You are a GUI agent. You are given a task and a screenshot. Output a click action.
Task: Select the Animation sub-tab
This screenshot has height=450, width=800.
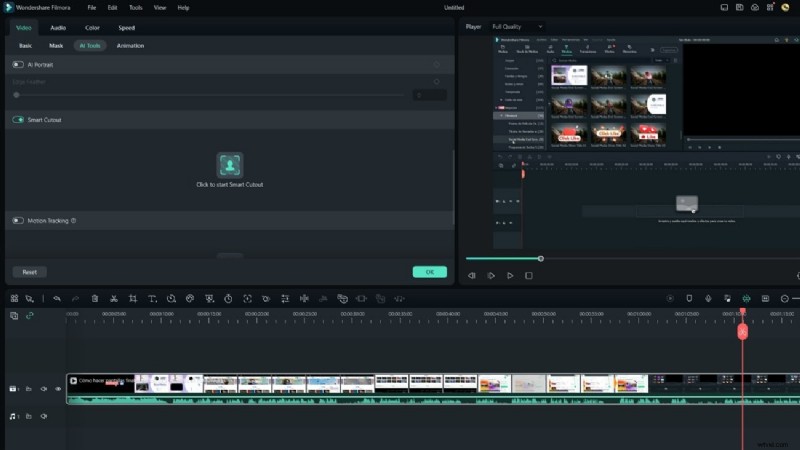coord(130,46)
